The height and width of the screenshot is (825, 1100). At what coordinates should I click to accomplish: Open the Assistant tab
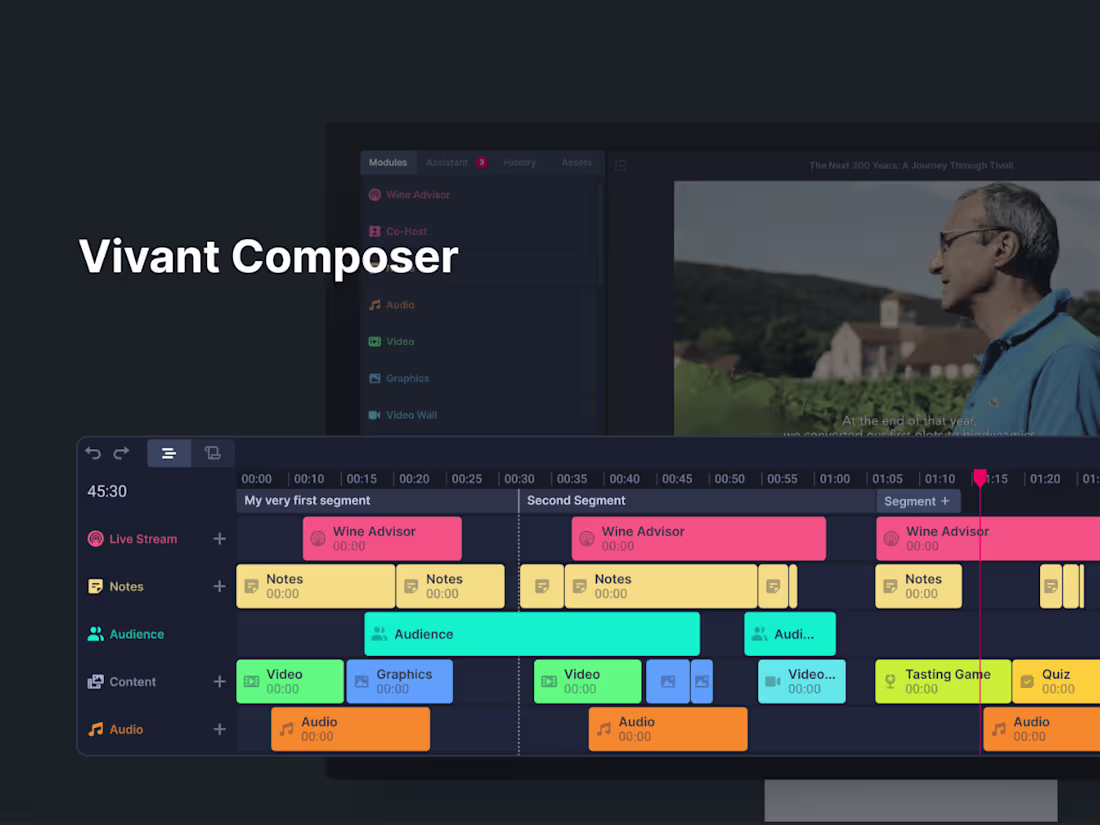[447, 162]
